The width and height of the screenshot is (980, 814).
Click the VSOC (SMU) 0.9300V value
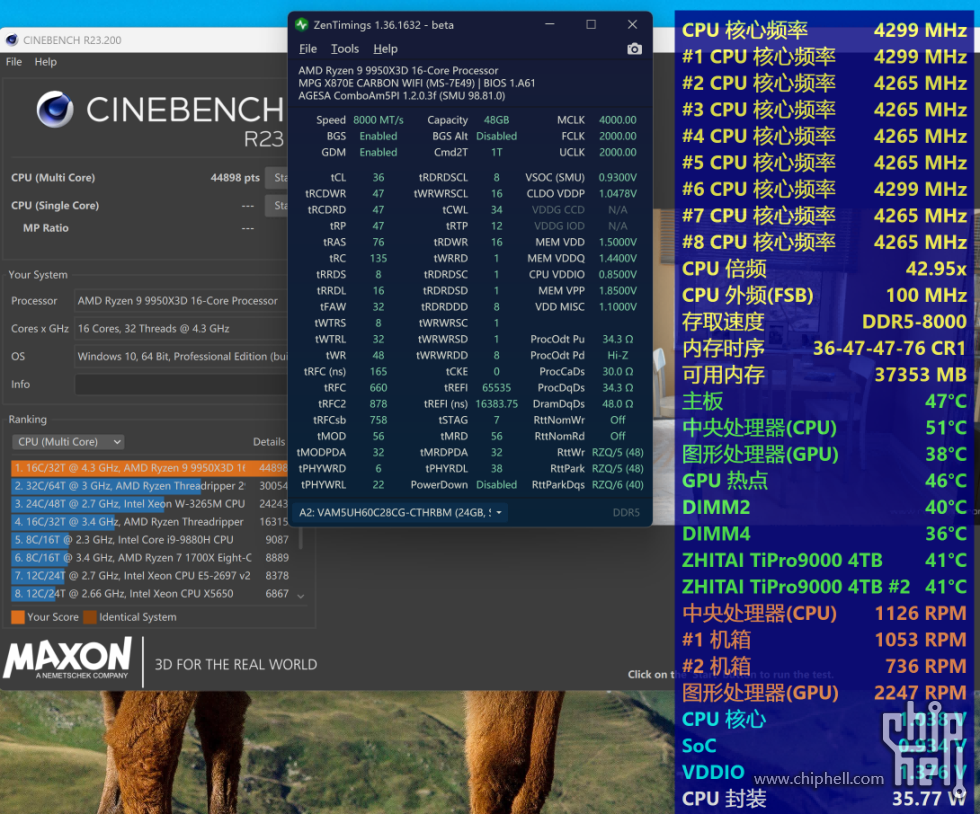(618, 178)
